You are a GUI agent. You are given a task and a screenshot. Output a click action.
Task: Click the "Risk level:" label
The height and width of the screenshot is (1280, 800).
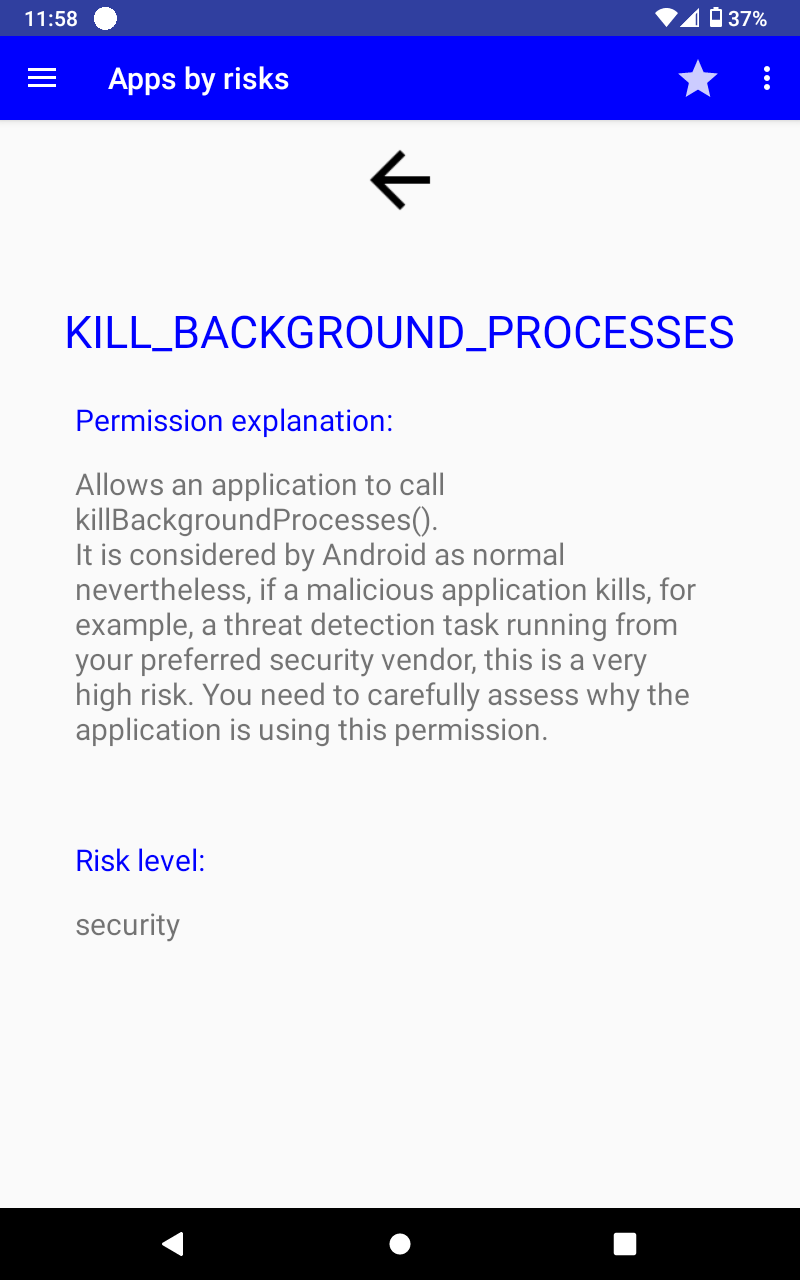coord(140,860)
